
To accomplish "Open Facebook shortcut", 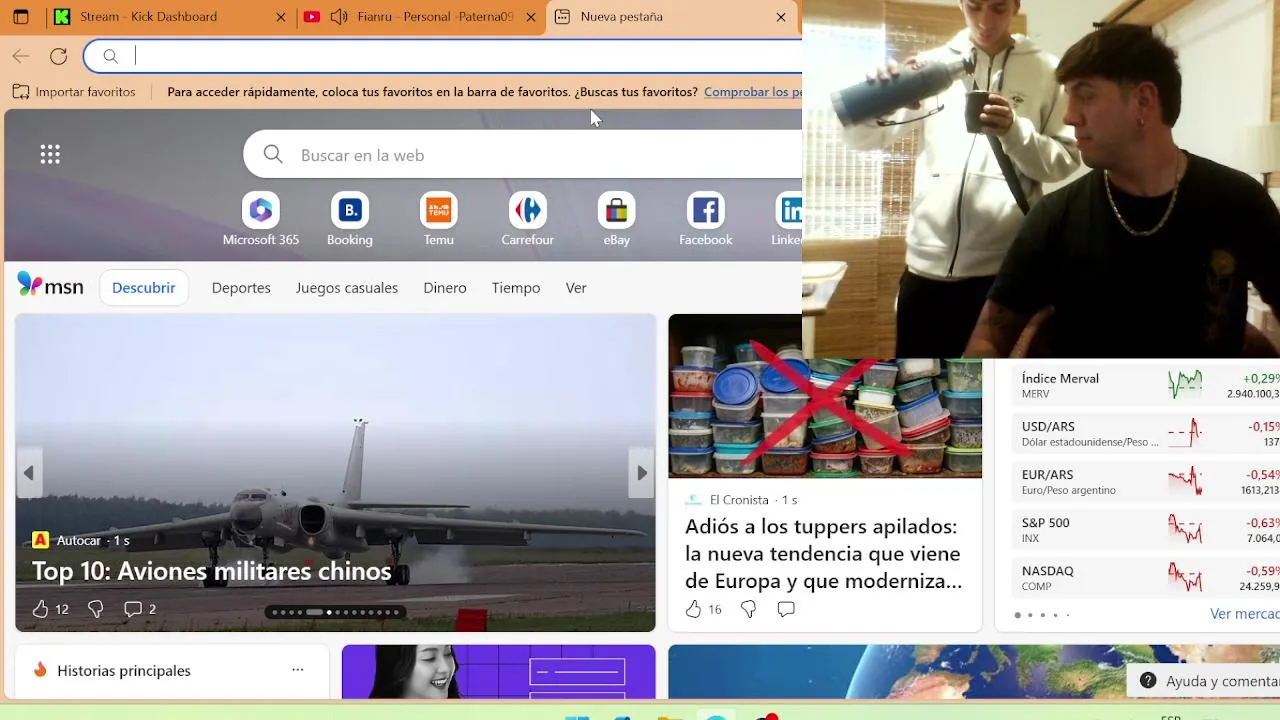I will click(x=706, y=219).
